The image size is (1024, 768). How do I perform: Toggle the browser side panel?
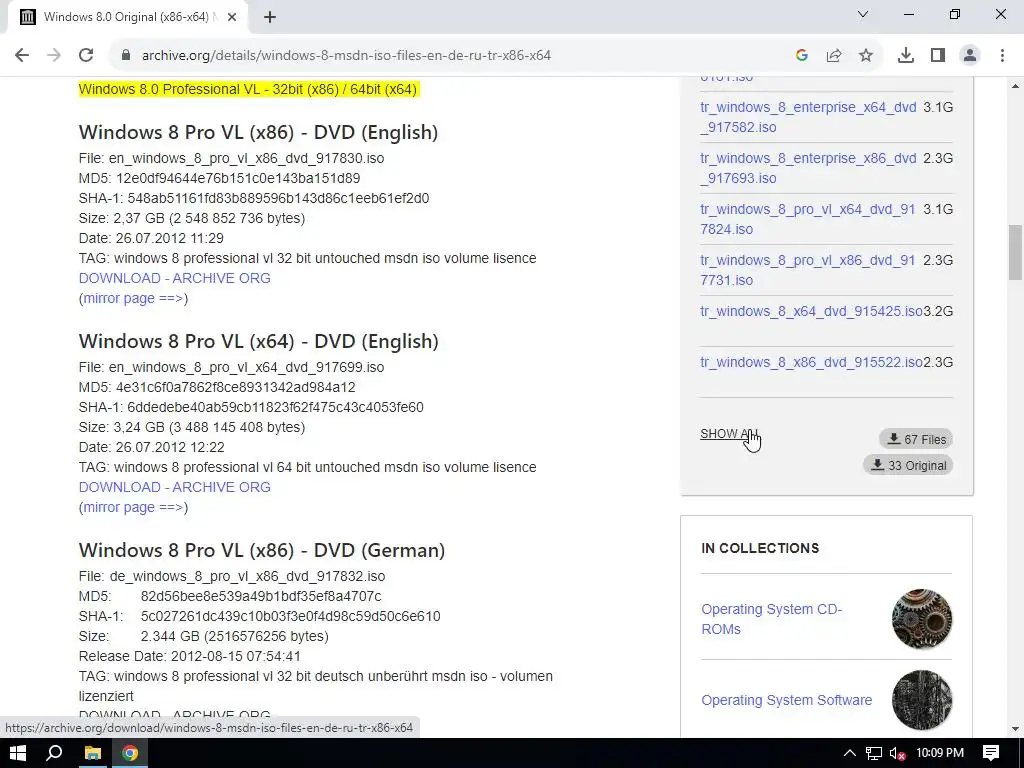(x=938, y=56)
